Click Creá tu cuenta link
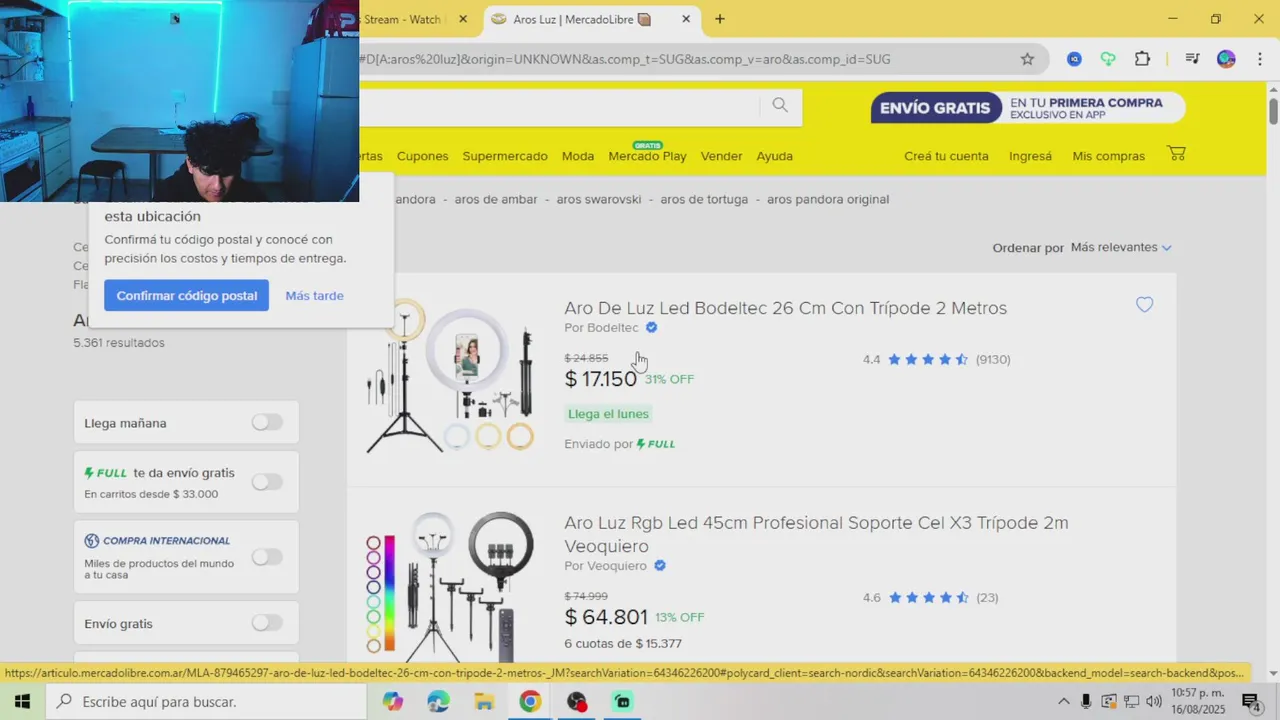The height and width of the screenshot is (720, 1280). tap(946, 156)
